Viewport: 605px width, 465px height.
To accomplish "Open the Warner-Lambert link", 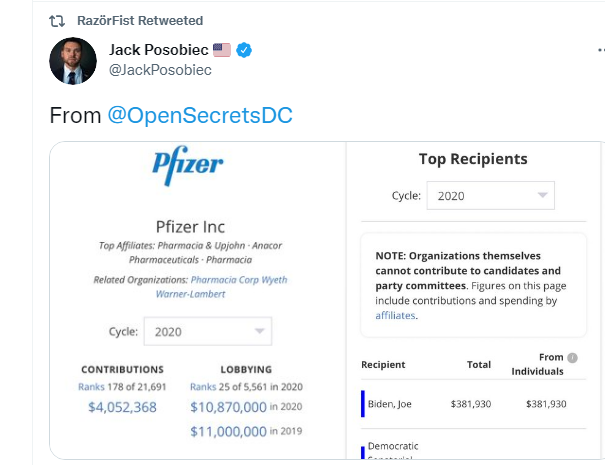I will 191,294.
